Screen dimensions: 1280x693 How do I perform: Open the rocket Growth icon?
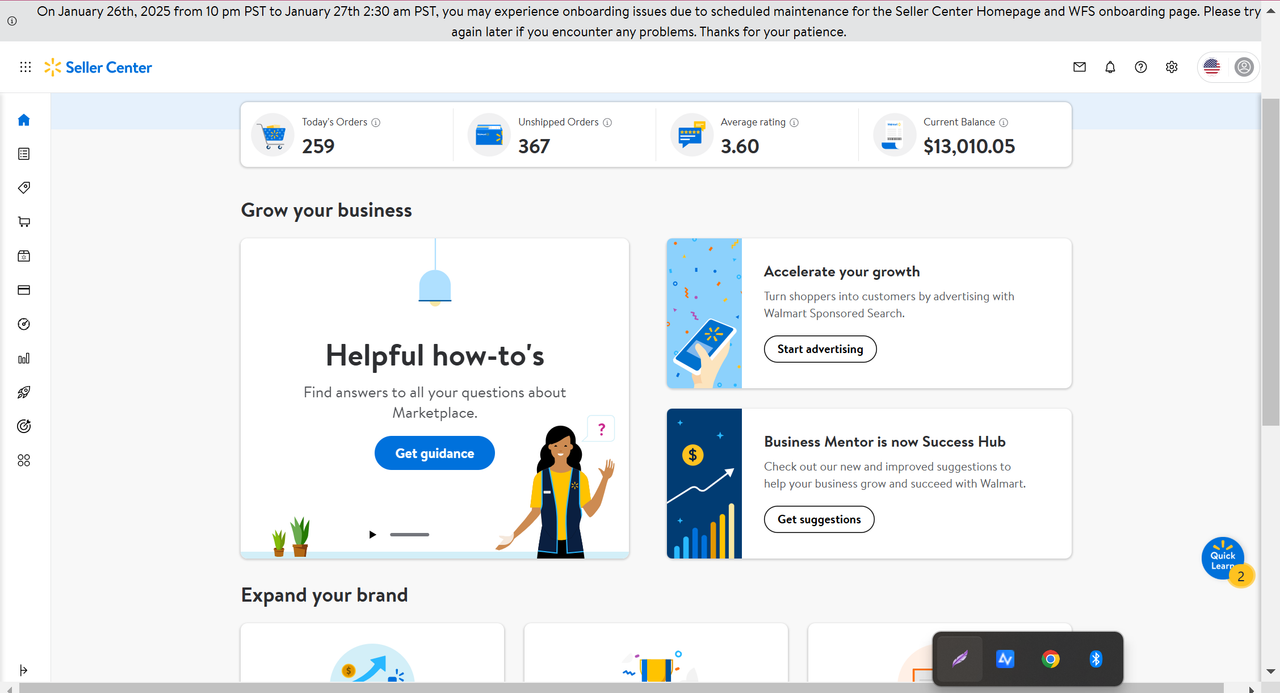(x=24, y=392)
